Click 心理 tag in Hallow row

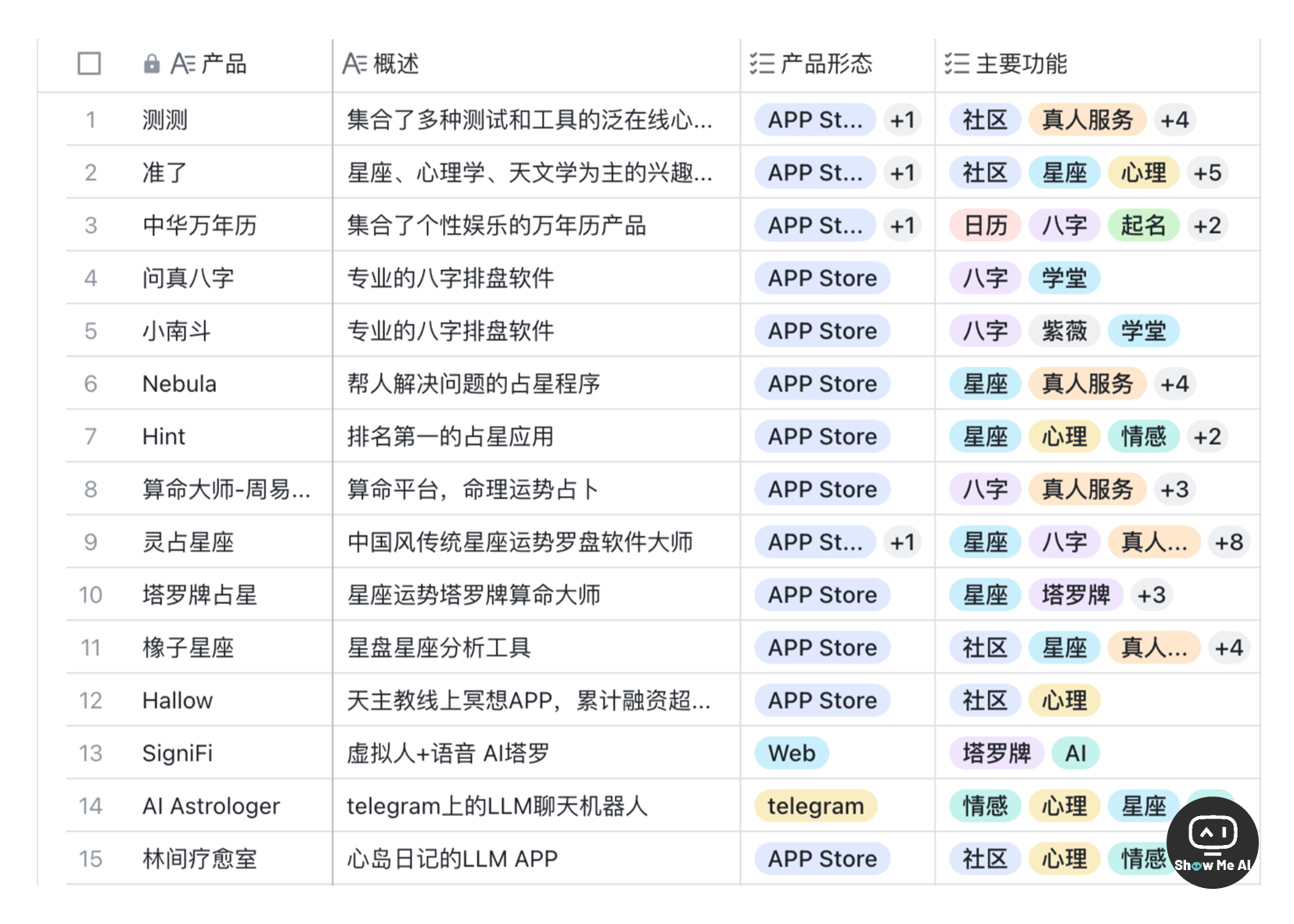[1064, 700]
